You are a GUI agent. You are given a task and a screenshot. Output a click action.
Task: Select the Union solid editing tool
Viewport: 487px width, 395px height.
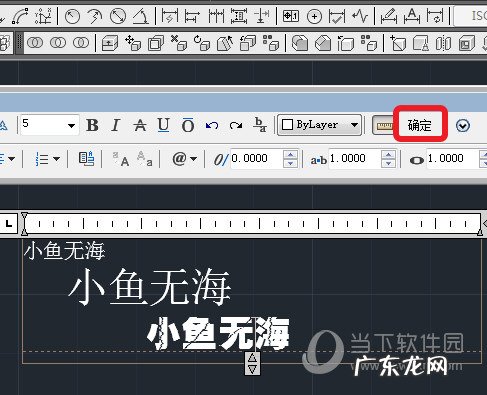[x=35, y=43]
